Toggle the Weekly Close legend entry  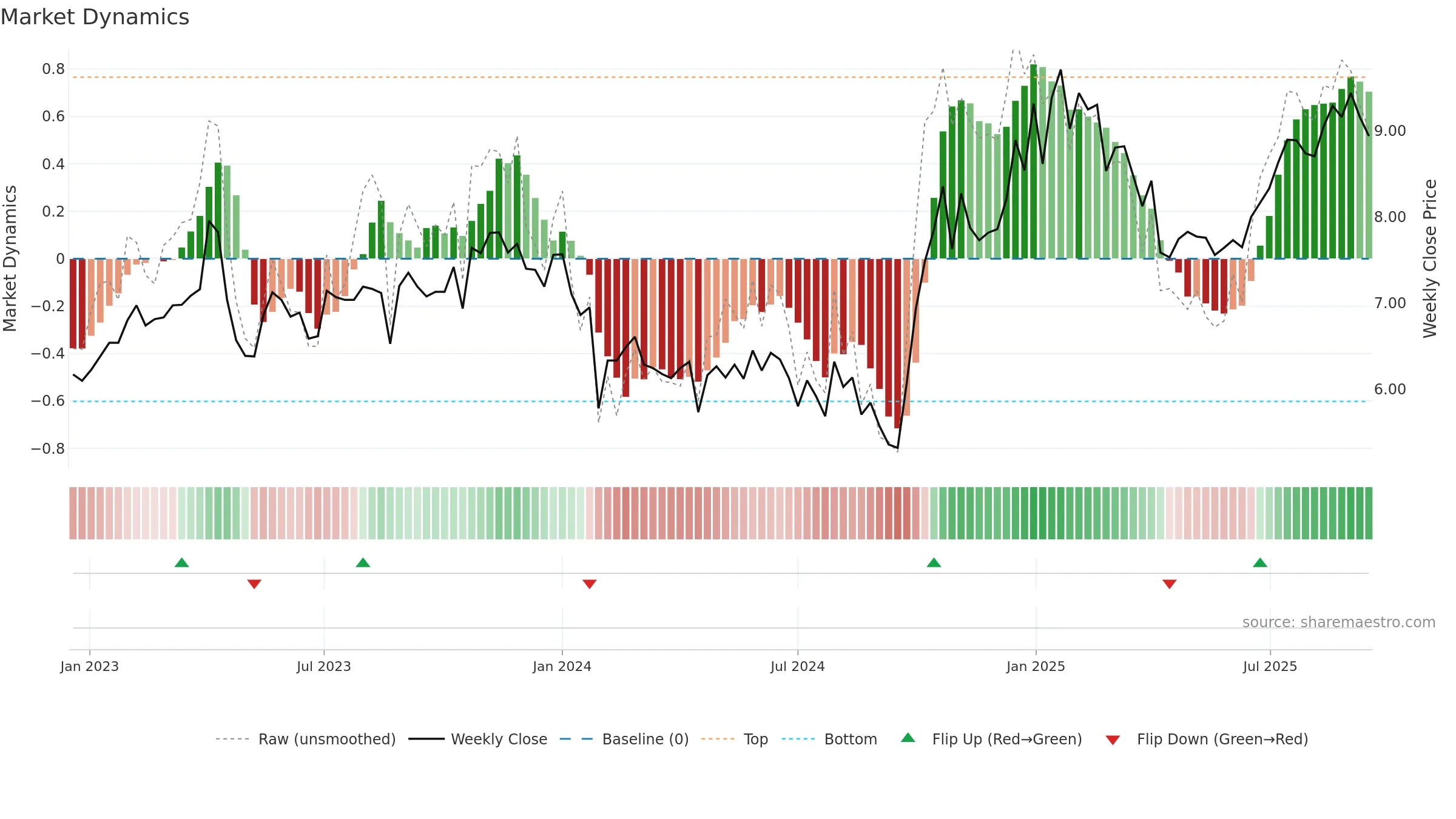[x=477, y=739]
